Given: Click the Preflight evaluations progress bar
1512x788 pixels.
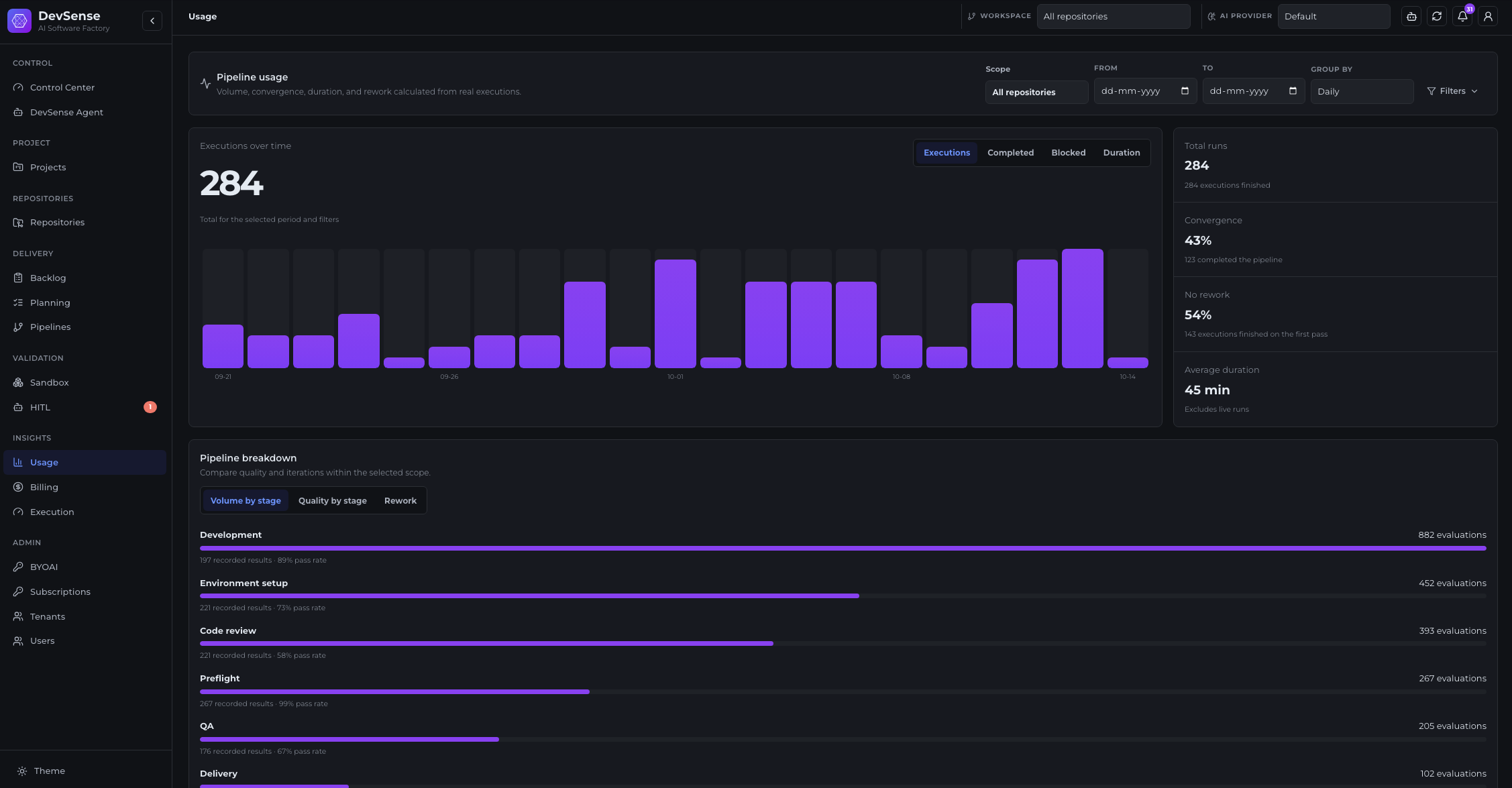Looking at the screenshot, I should 843,691.
